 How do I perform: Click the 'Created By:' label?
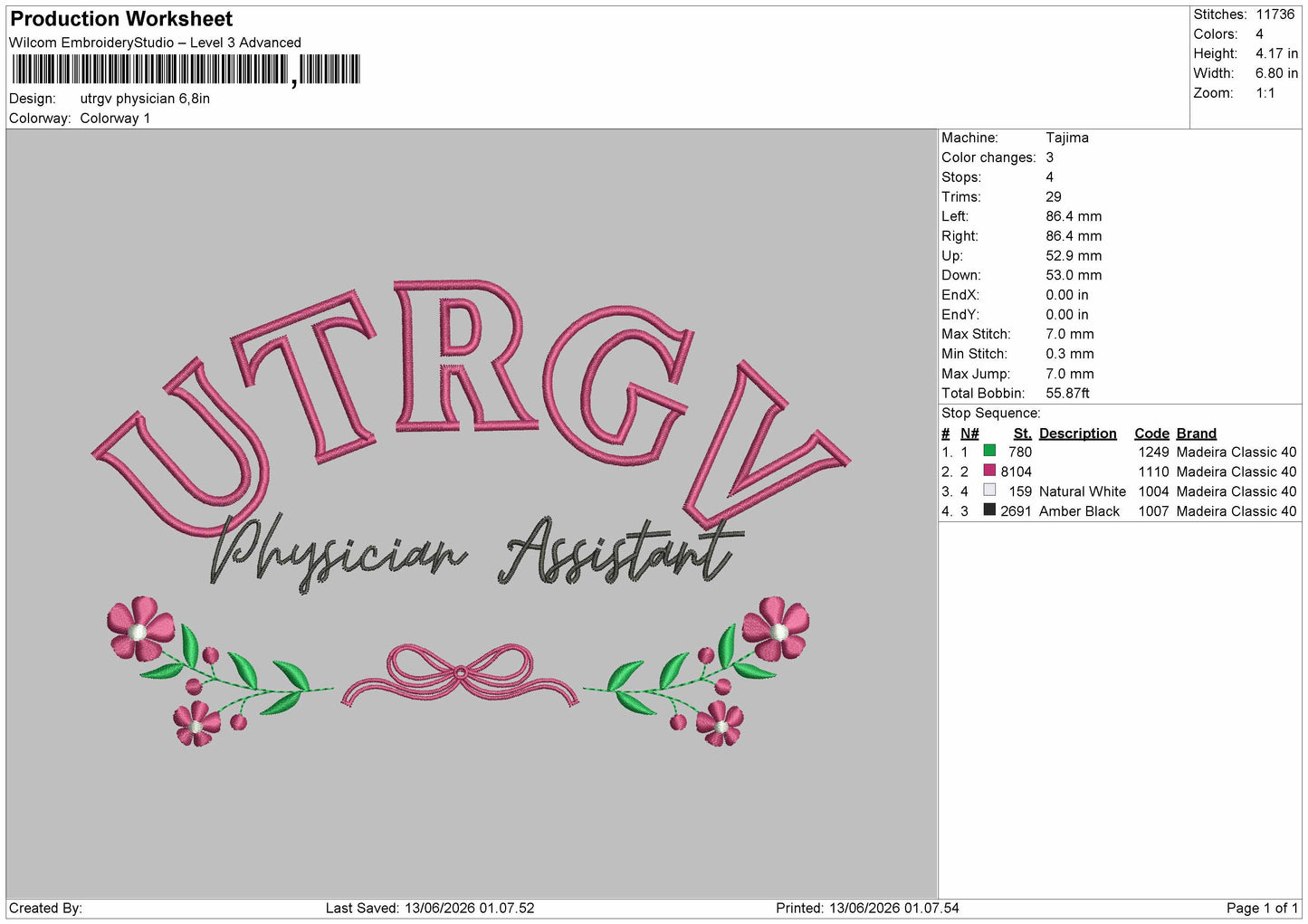click(x=45, y=908)
